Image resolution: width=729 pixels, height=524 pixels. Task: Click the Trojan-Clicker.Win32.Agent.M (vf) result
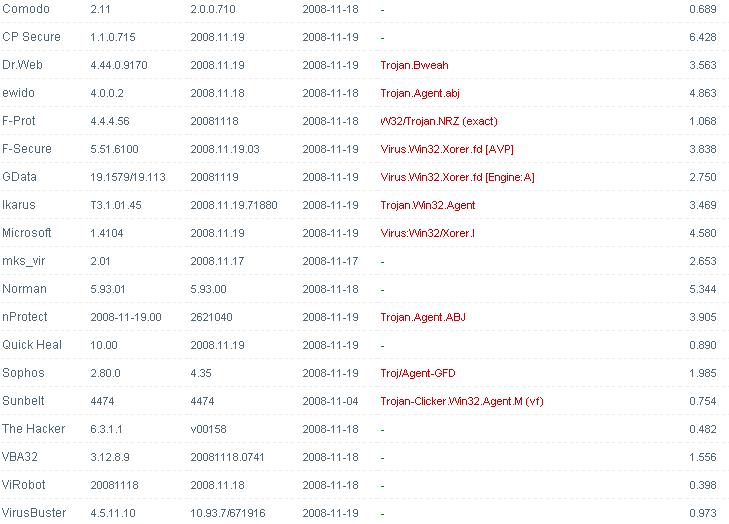tap(462, 401)
